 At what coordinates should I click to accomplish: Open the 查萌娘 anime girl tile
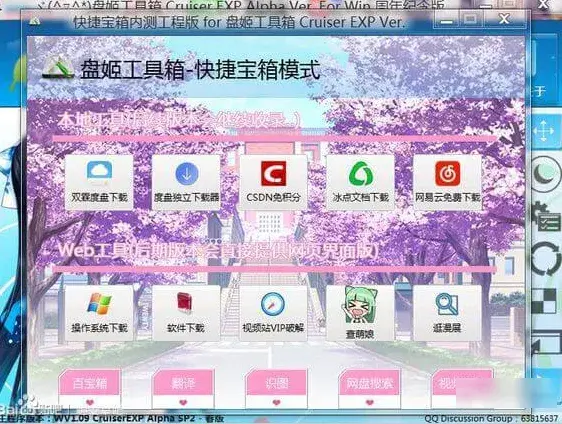pyautogui.click(x=361, y=313)
